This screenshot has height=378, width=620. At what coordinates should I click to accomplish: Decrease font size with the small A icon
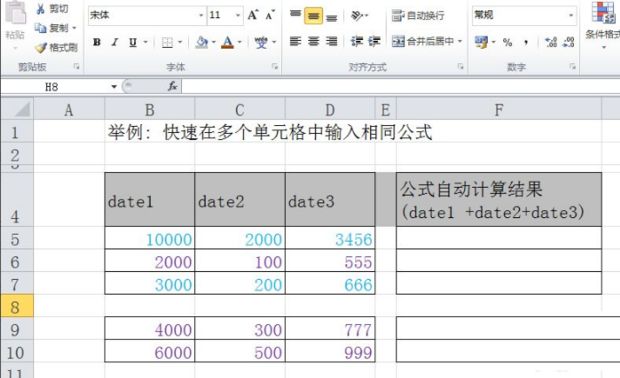[270, 15]
